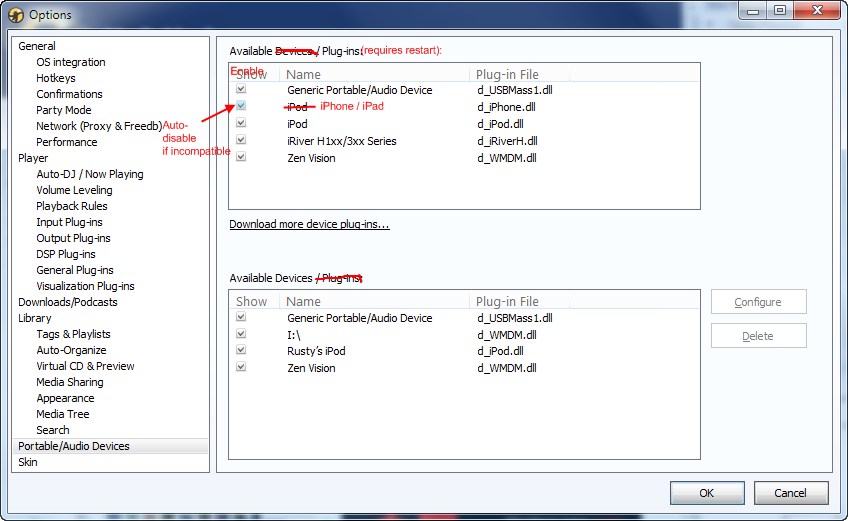Open Network (Proxy & Freedb) settings

point(98,126)
